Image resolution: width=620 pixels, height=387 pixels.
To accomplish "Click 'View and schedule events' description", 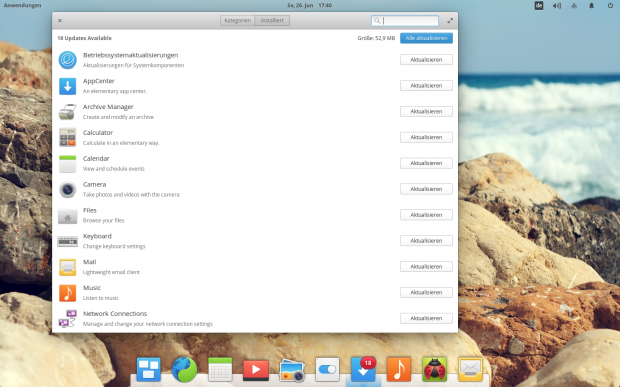I will click(x=113, y=169).
